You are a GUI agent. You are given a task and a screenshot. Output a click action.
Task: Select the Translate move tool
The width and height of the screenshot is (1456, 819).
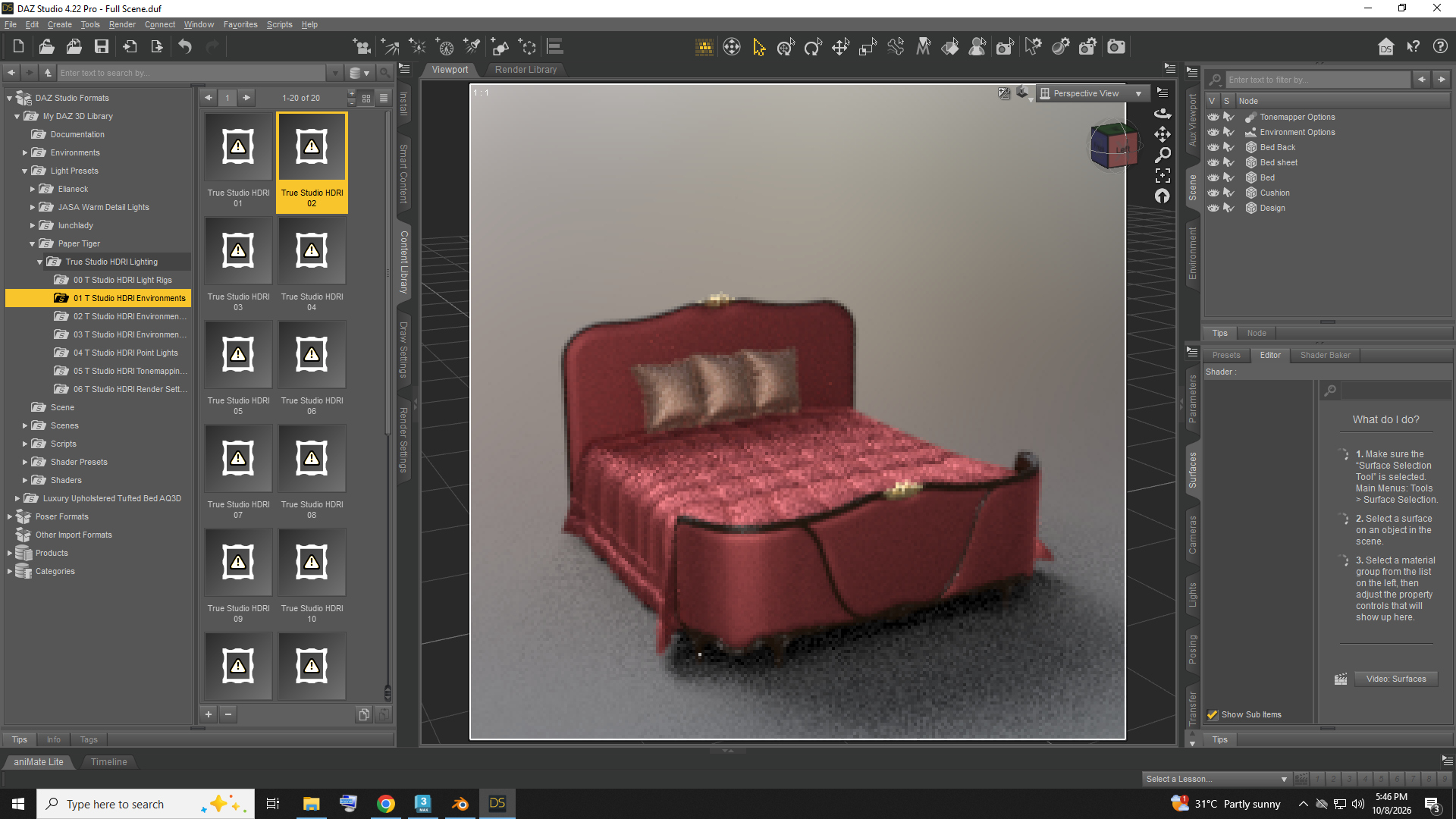[840, 47]
